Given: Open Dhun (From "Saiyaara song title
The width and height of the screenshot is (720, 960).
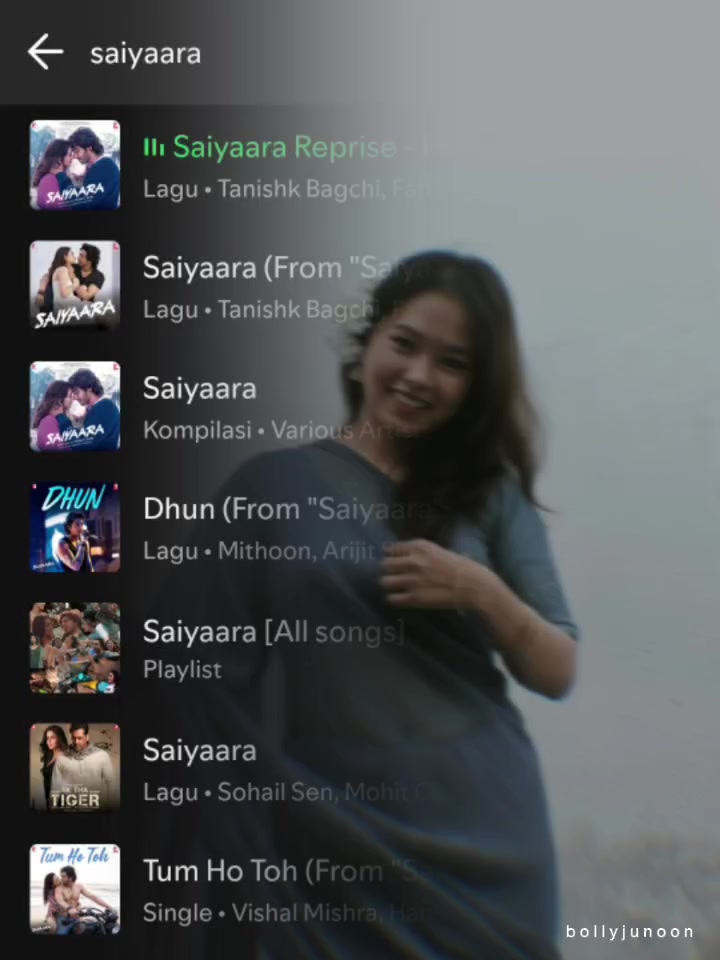Looking at the screenshot, I should click(287, 509).
